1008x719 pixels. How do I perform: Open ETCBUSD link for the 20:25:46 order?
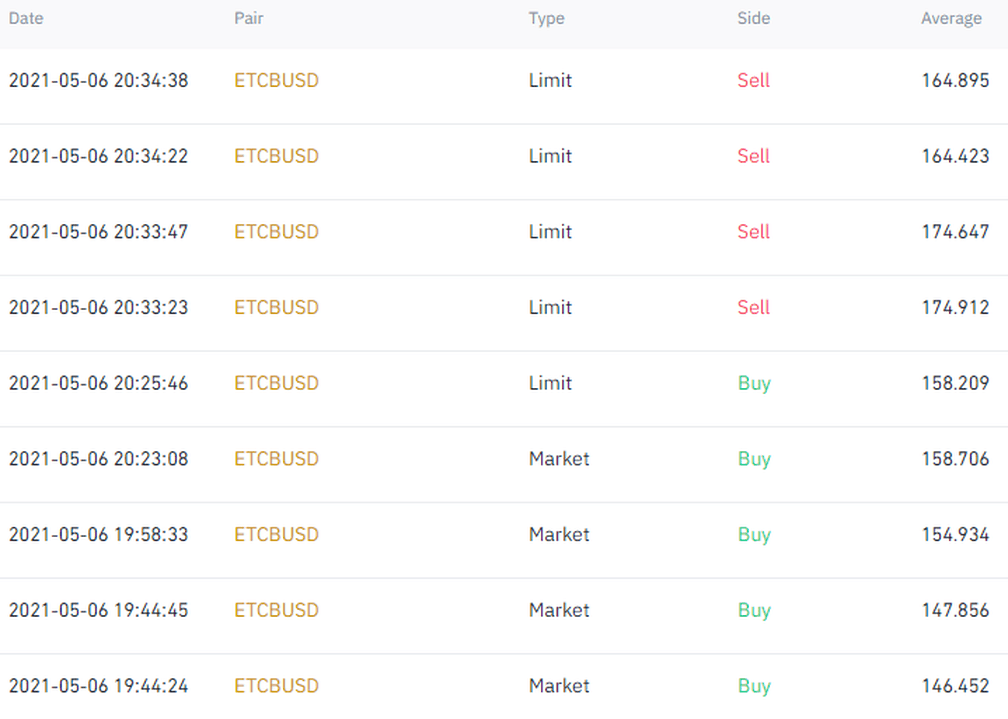[x=276, y=383]
